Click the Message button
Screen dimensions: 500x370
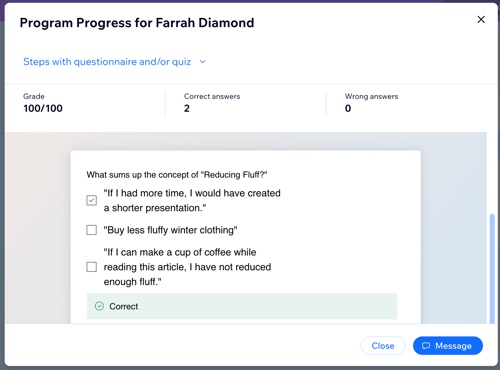click(x=448, y=346)
